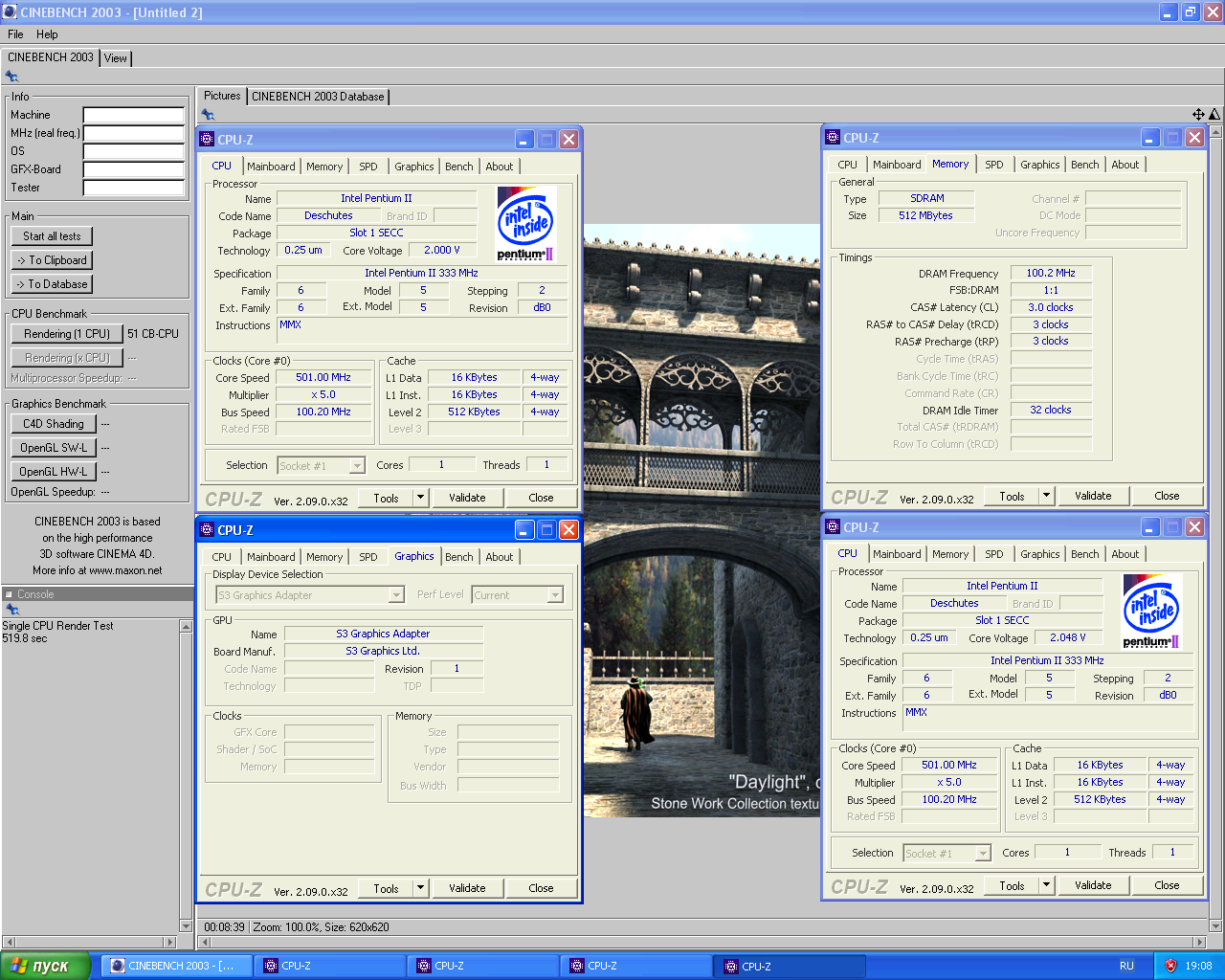The height and width of the screenshot is (980, 1225).
Task: Click the picture area vertical scrollbar down arrow
Action: pos(1216,926)
